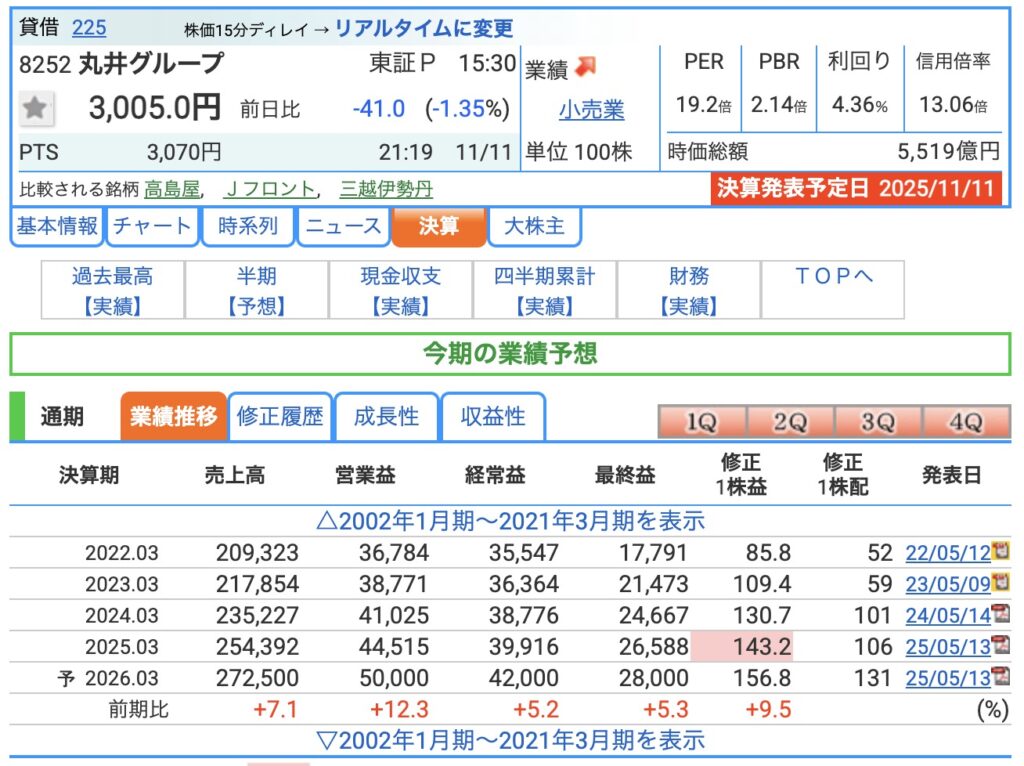This screenshot has height=766, width=1024.
Task: Click the red arrow icon next to 業績
Action: (585, 67)
